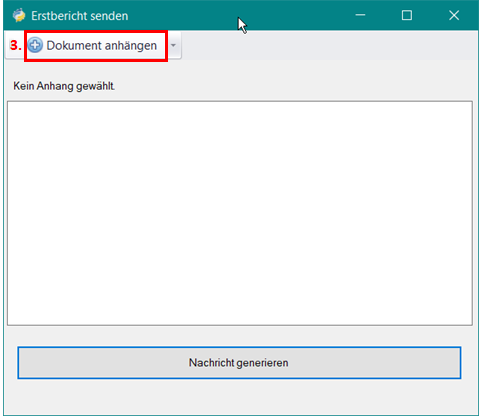
Task: Click inside the empty attachment list area
Action: 240,213
